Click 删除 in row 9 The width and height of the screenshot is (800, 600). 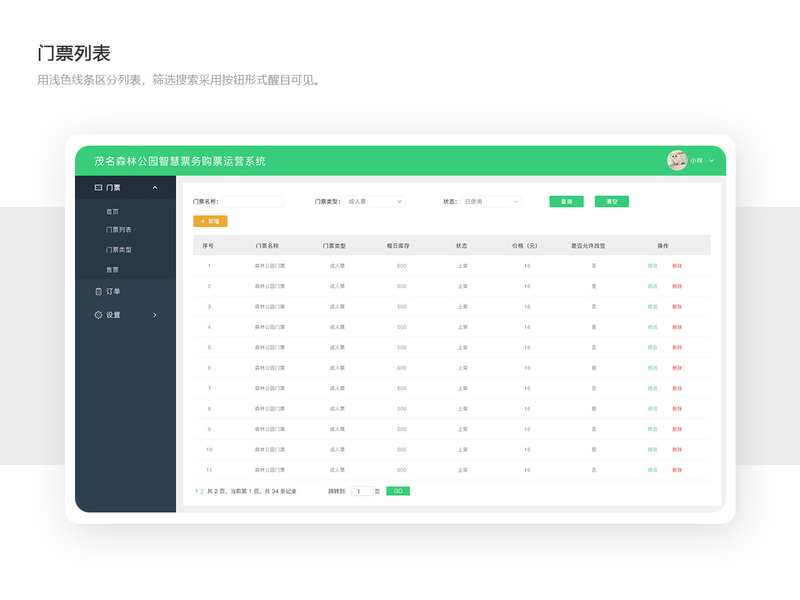tap(677, 429)
